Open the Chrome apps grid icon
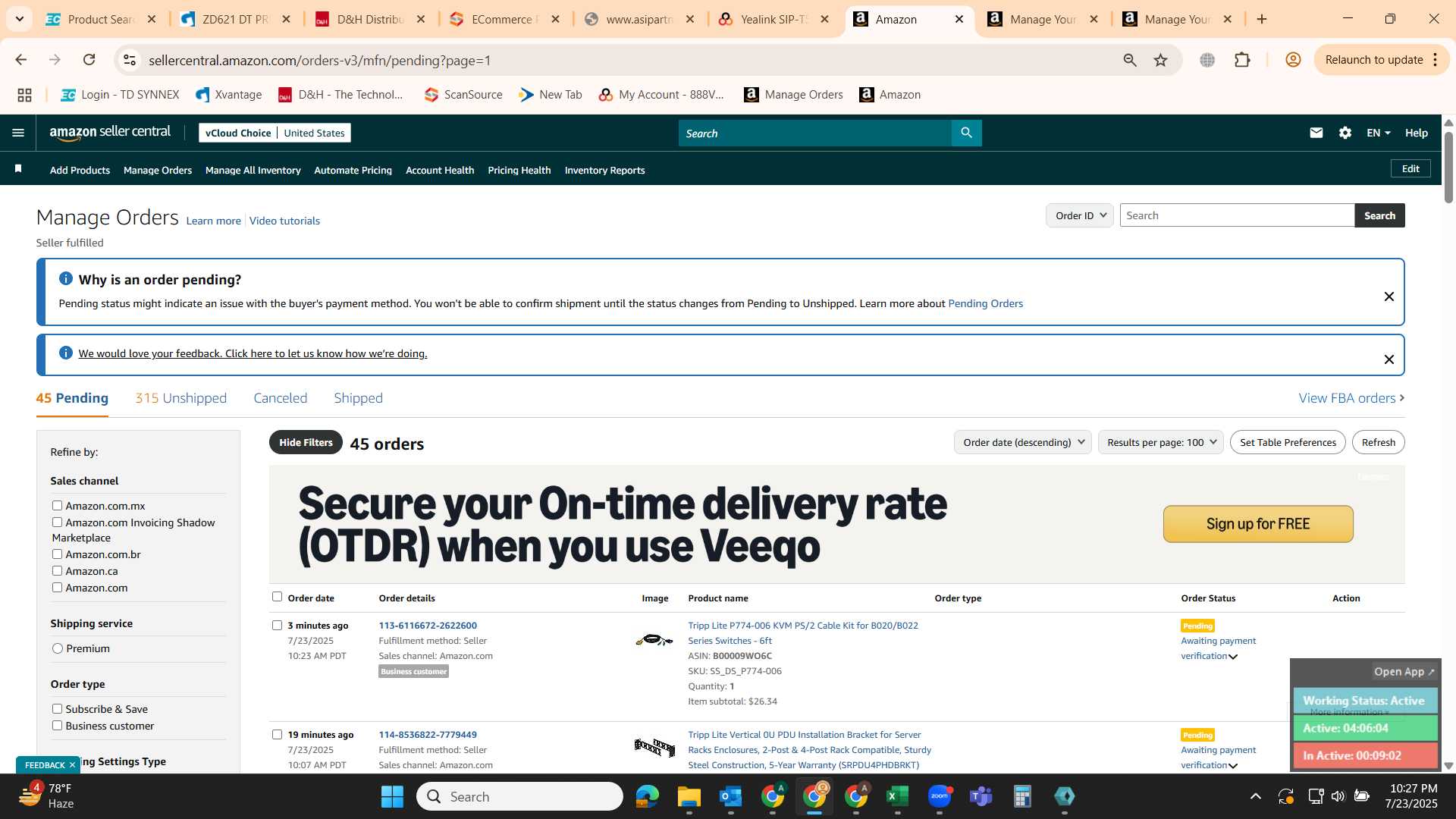1456x819 pixels. (24, 95)
